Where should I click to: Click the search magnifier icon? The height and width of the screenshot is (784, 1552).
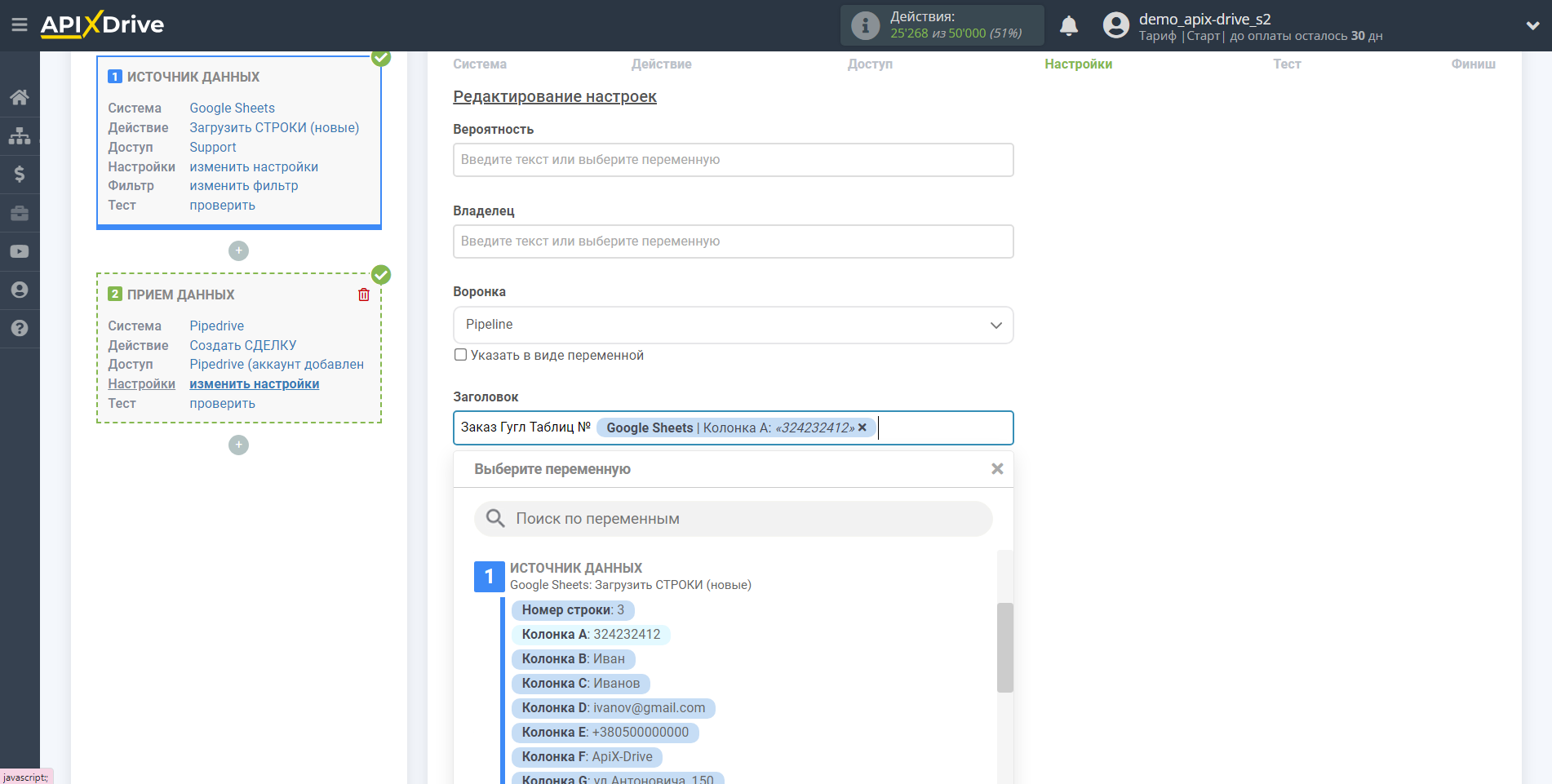495,518
